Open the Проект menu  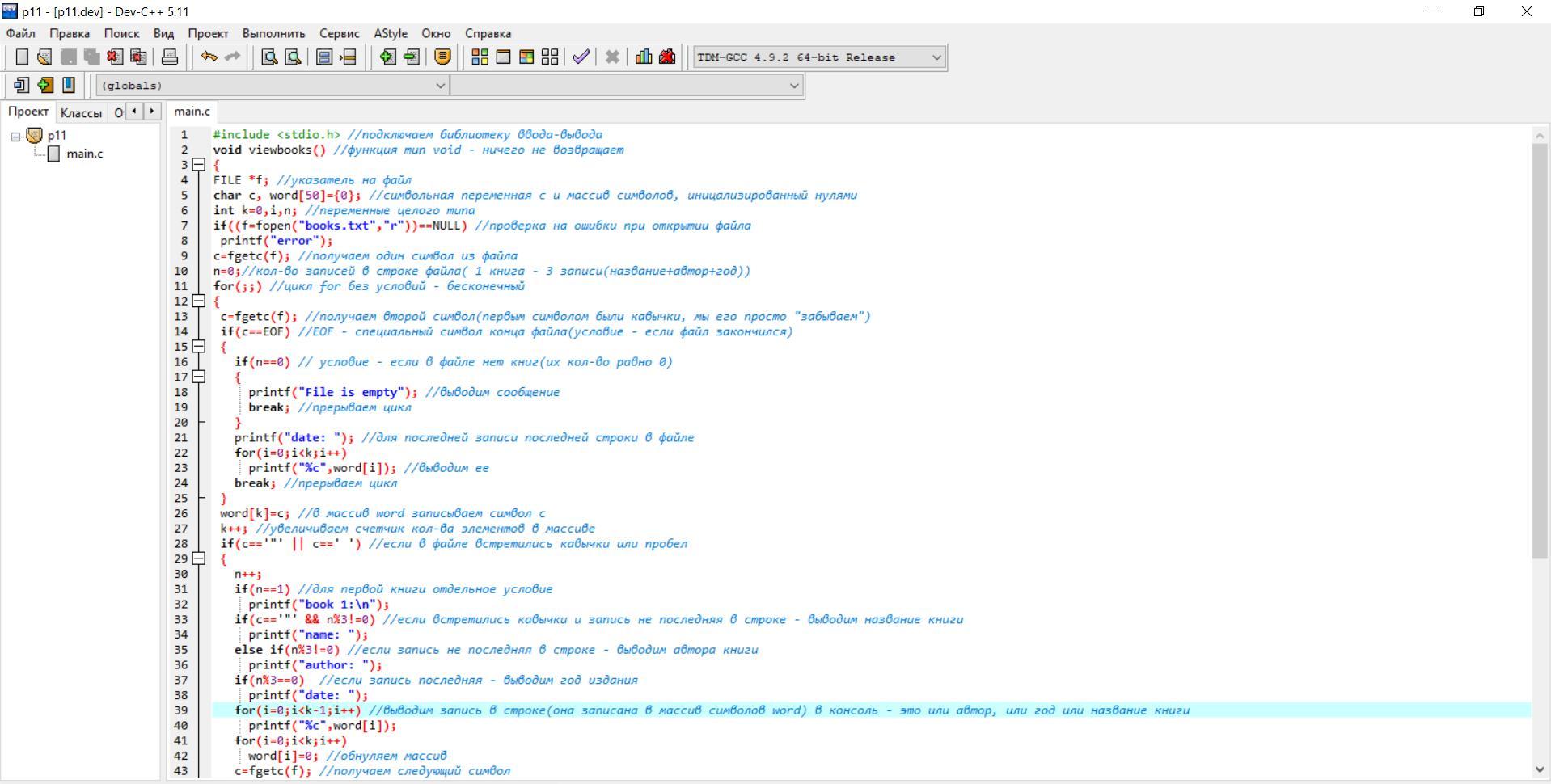208,33
